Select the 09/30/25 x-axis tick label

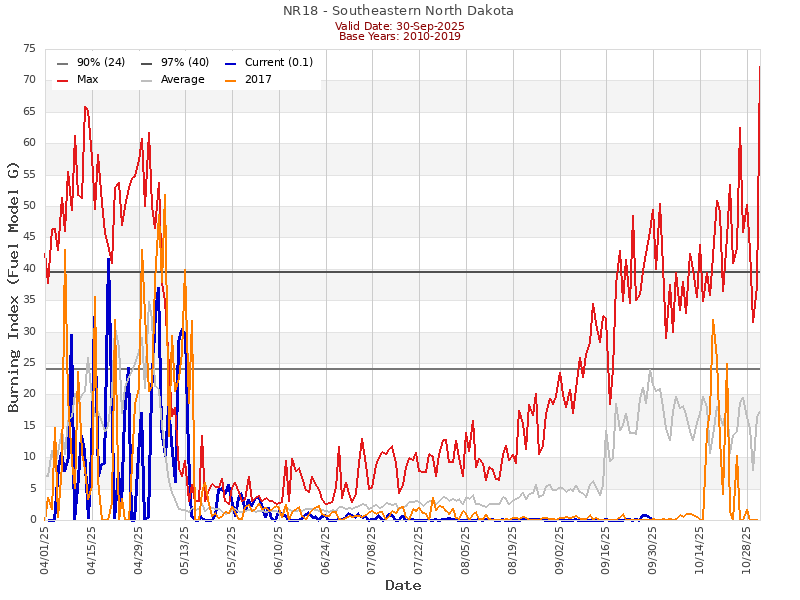(652, 548)
